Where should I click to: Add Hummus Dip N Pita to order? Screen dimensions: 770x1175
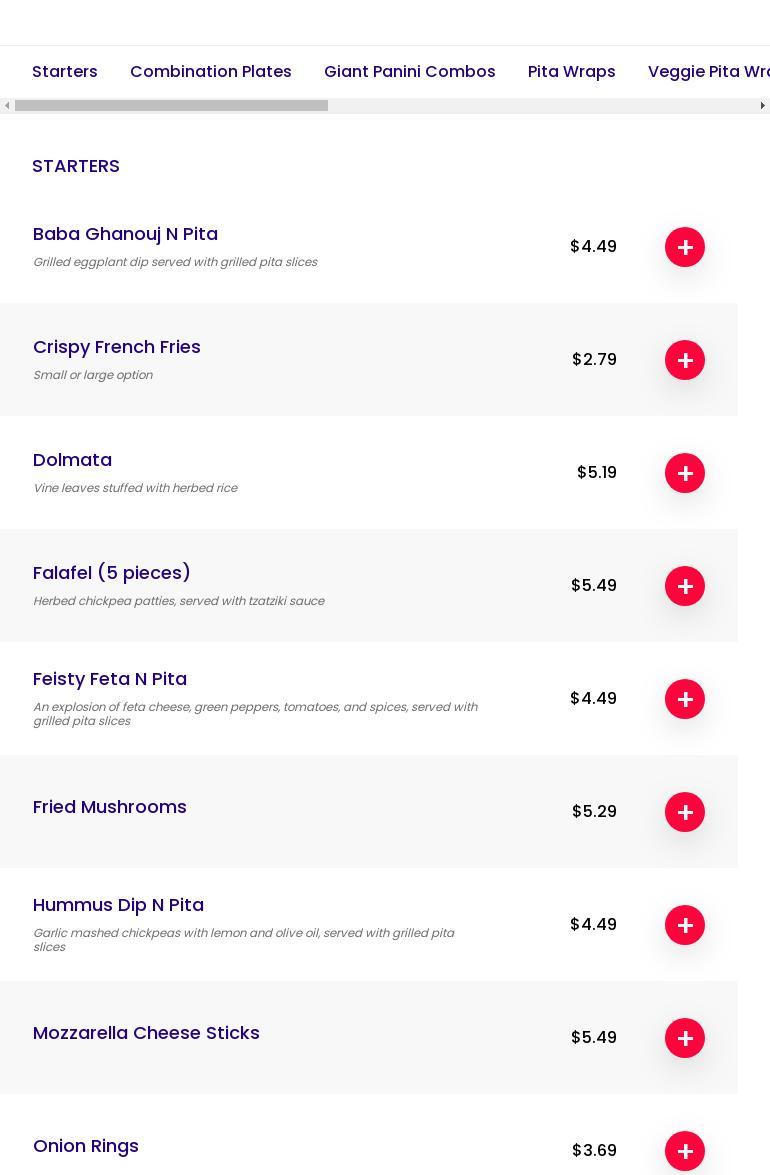tap(685, 925)
